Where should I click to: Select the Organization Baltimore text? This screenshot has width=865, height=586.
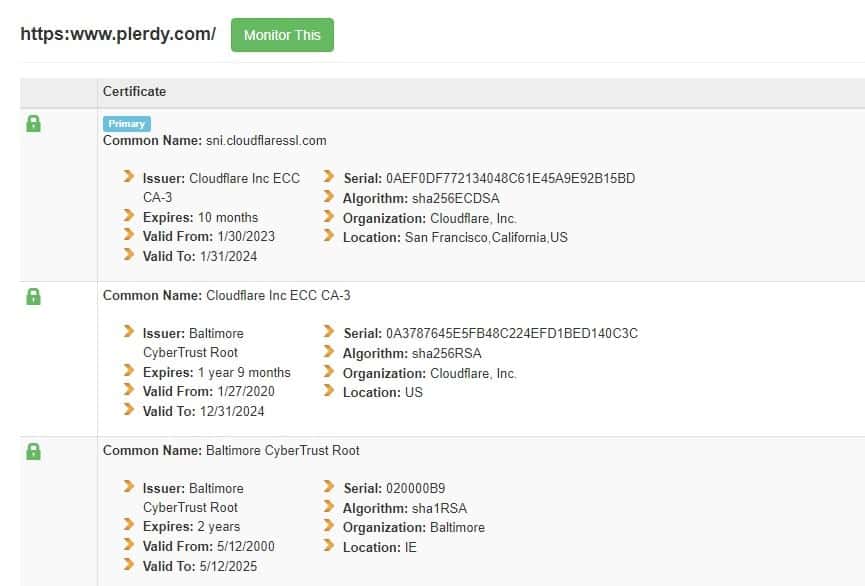coord(414,528)
